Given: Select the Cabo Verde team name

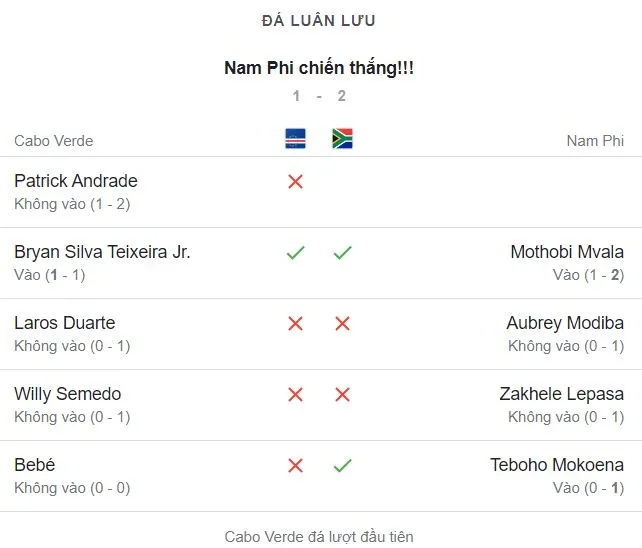Looking at the screenshot, I should 54,141.
